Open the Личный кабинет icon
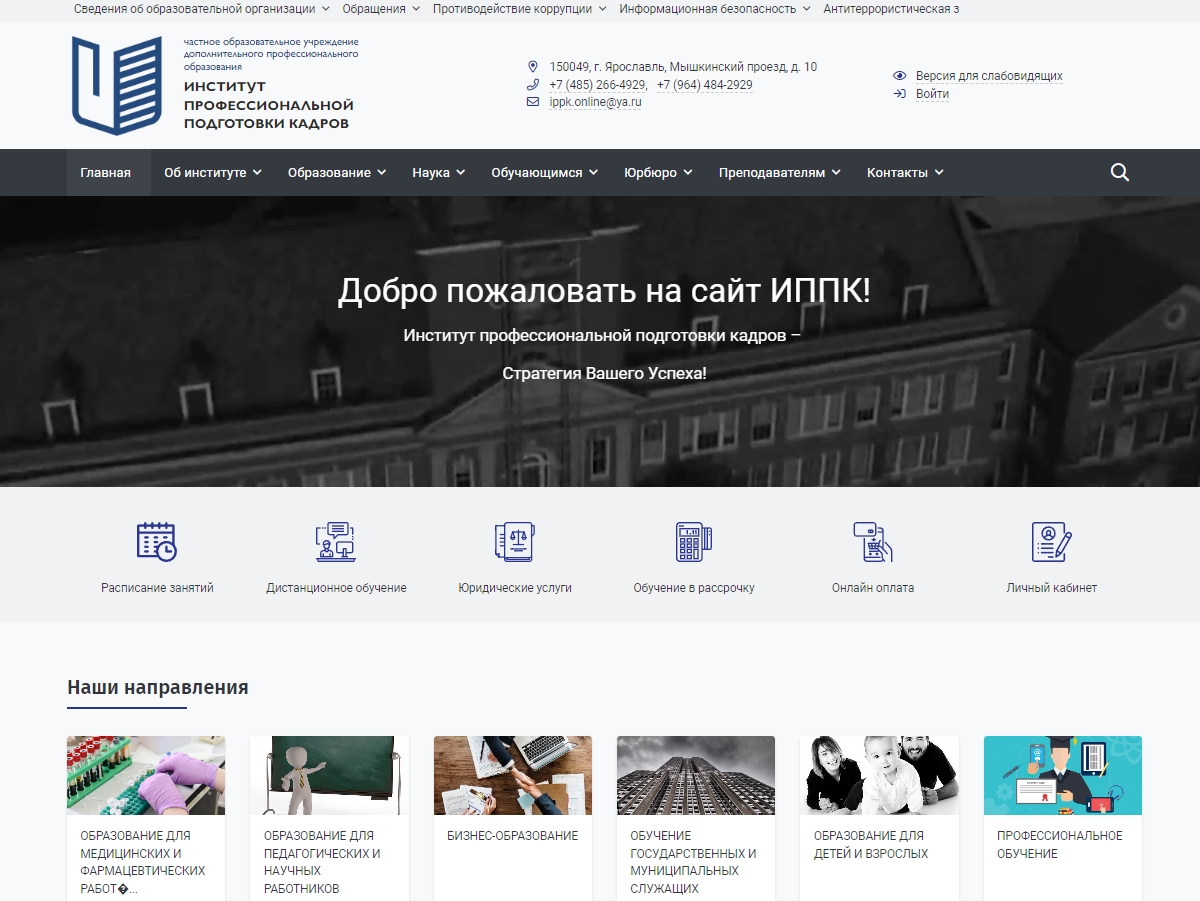The image size is (1200, 901). point(1052,541)
